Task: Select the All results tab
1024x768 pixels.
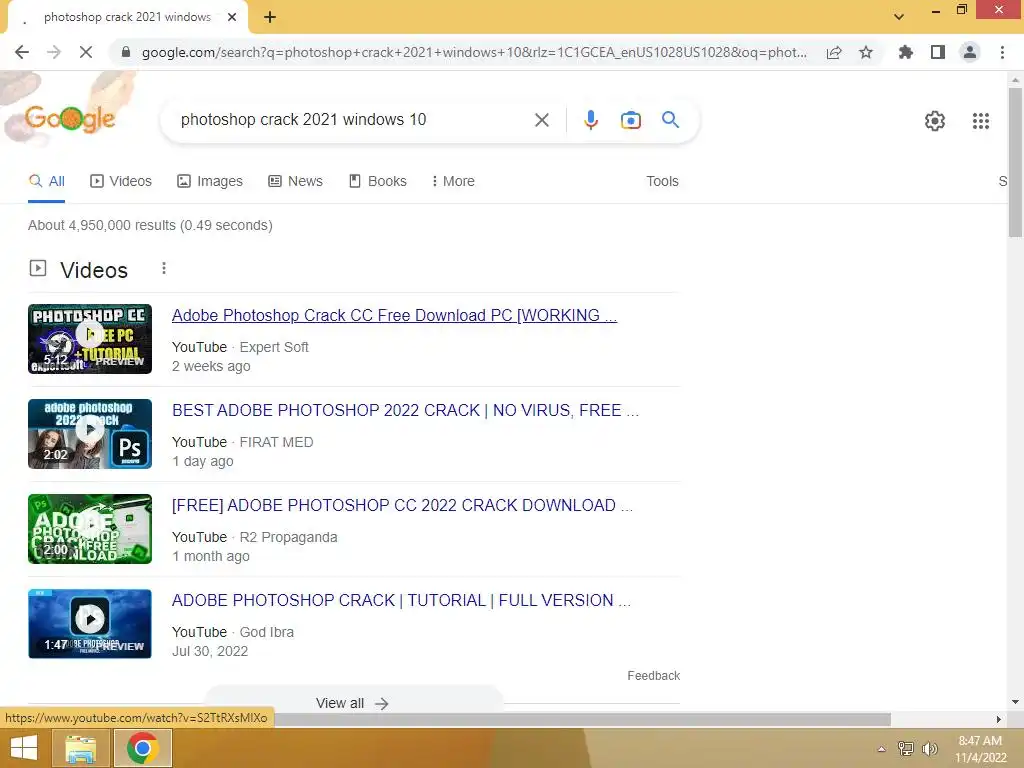Action: [x=46, y=182]
